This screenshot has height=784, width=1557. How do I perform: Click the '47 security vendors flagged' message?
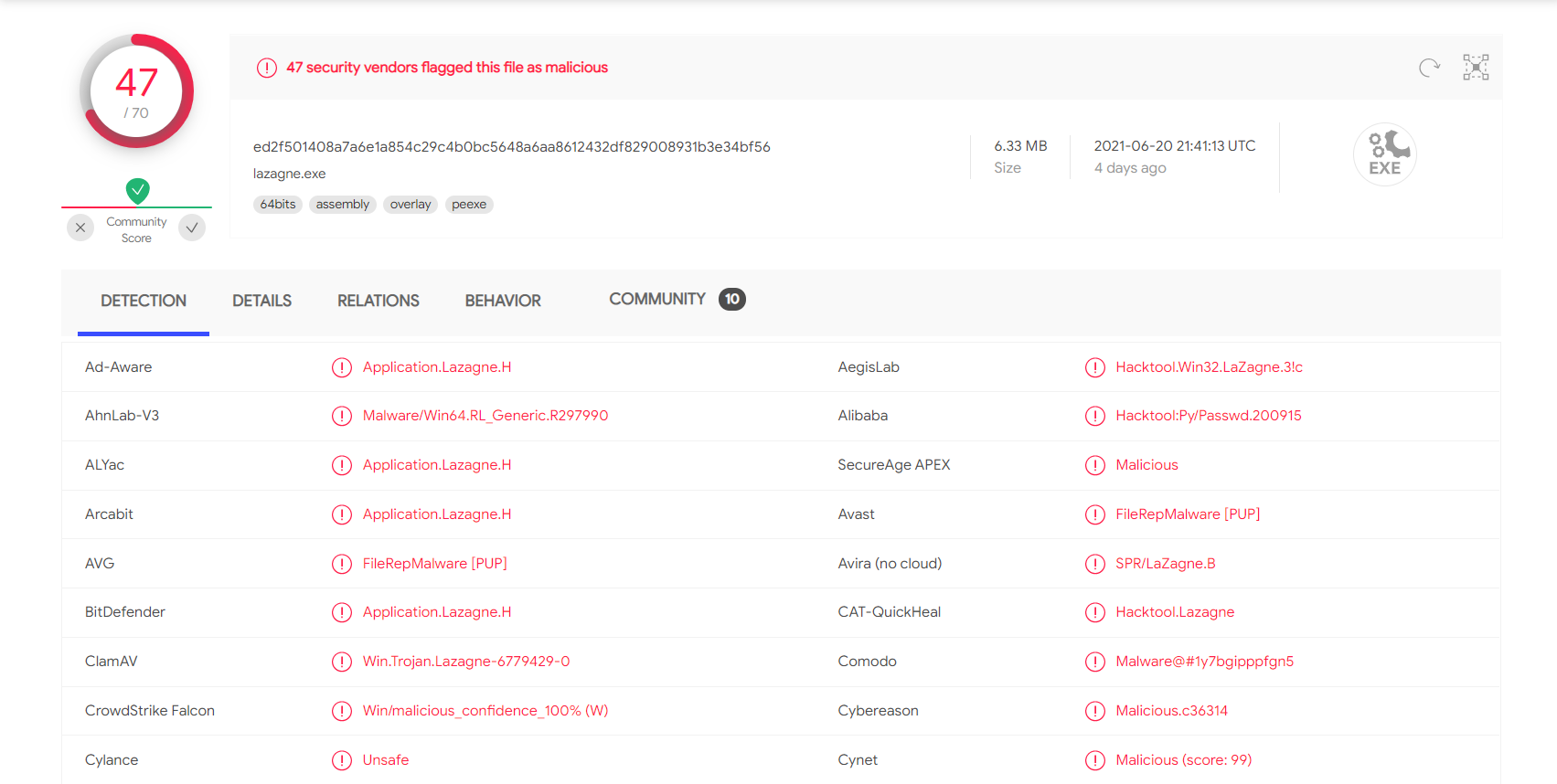(x=447, y=68)
